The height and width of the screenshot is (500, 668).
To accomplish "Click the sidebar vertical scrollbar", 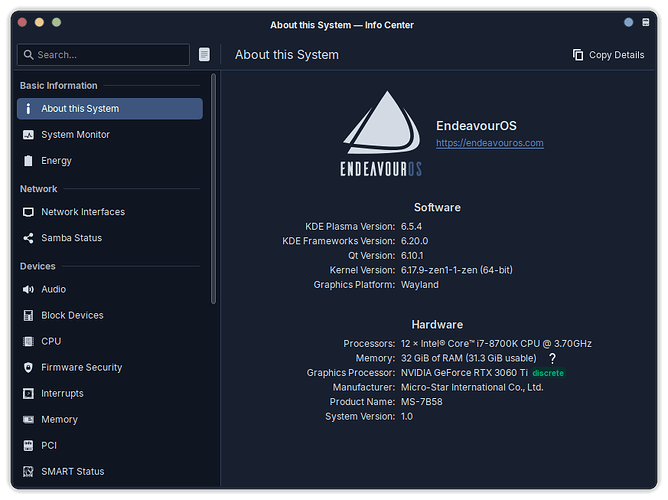I will click(x=213, y=188).
